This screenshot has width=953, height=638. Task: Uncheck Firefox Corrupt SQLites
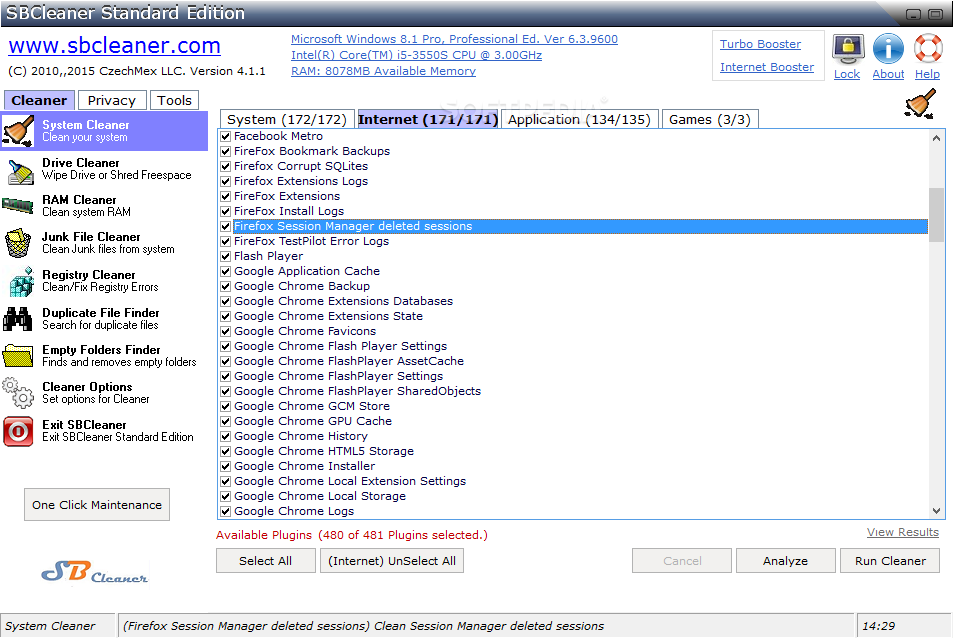tap(225, 166)
